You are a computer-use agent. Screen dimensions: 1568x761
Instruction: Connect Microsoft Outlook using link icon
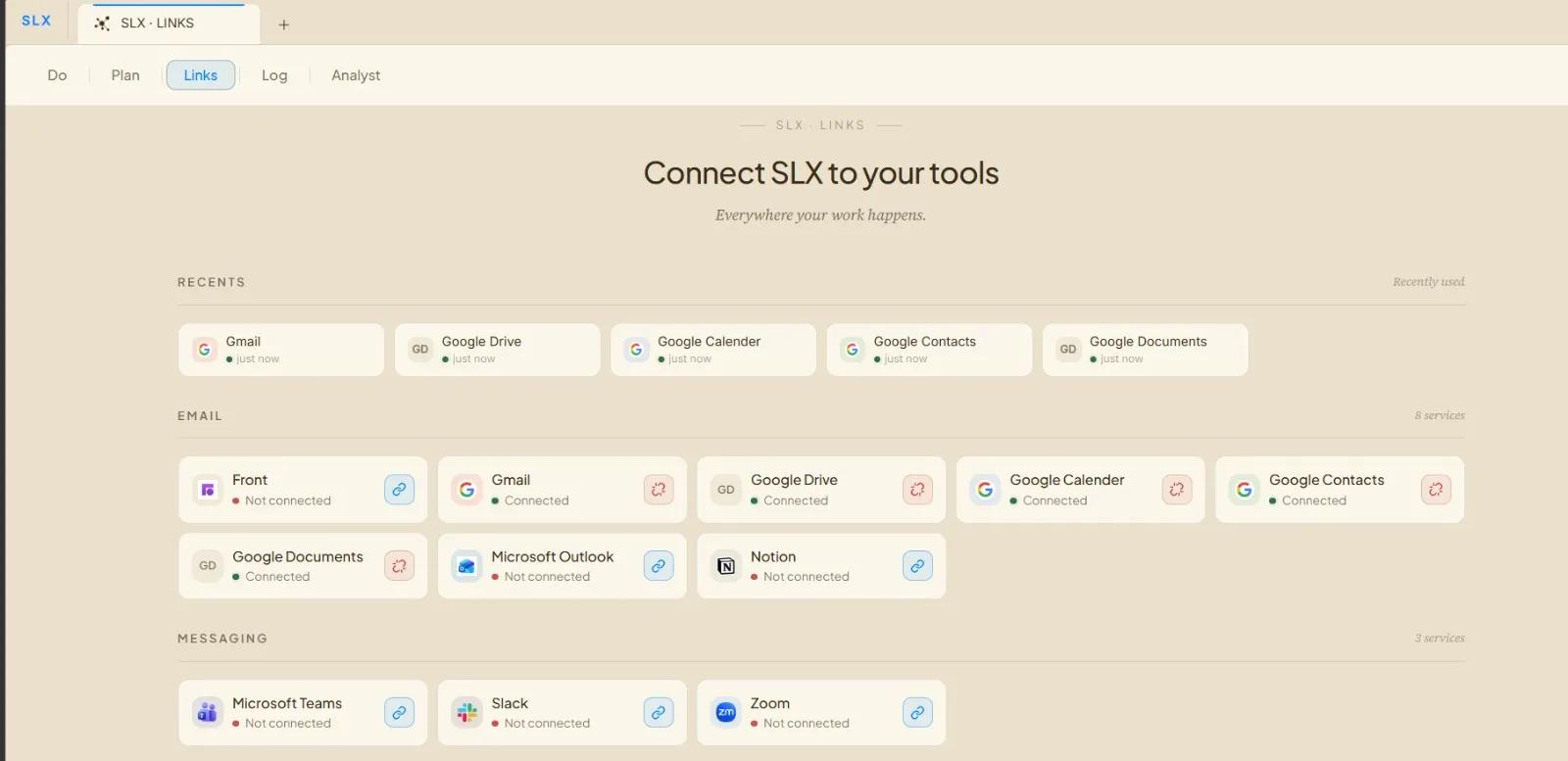tap(659, 565)
